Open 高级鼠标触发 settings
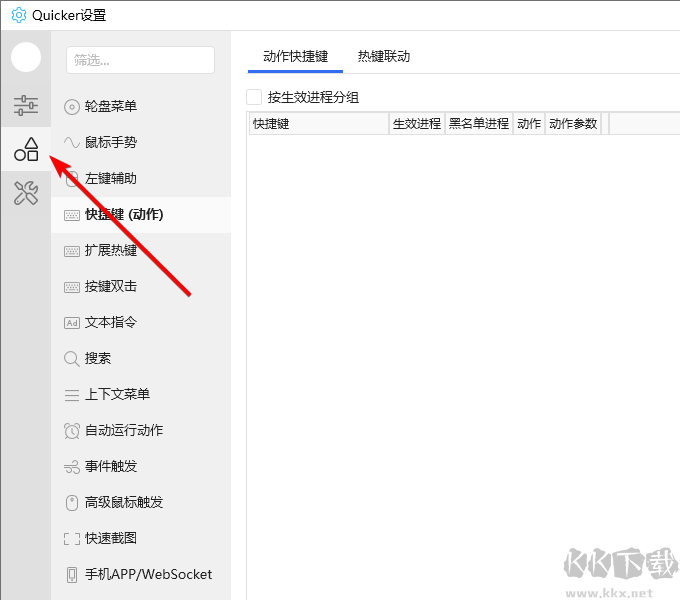 coord(141,502)
